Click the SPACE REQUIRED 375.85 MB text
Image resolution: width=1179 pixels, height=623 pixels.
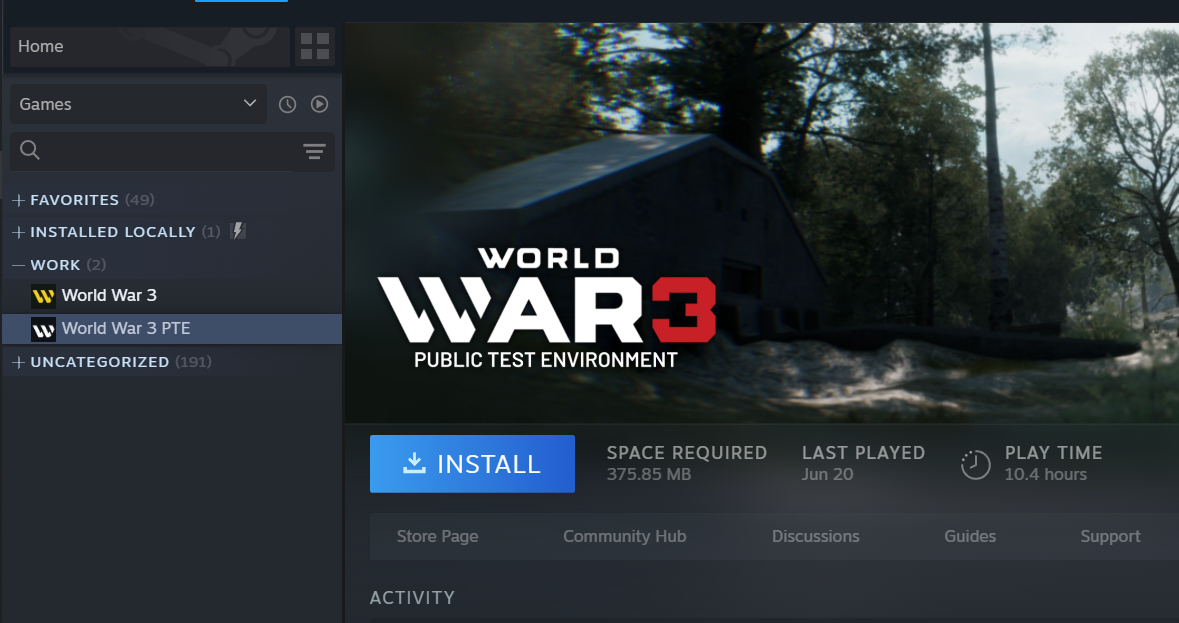687,463
